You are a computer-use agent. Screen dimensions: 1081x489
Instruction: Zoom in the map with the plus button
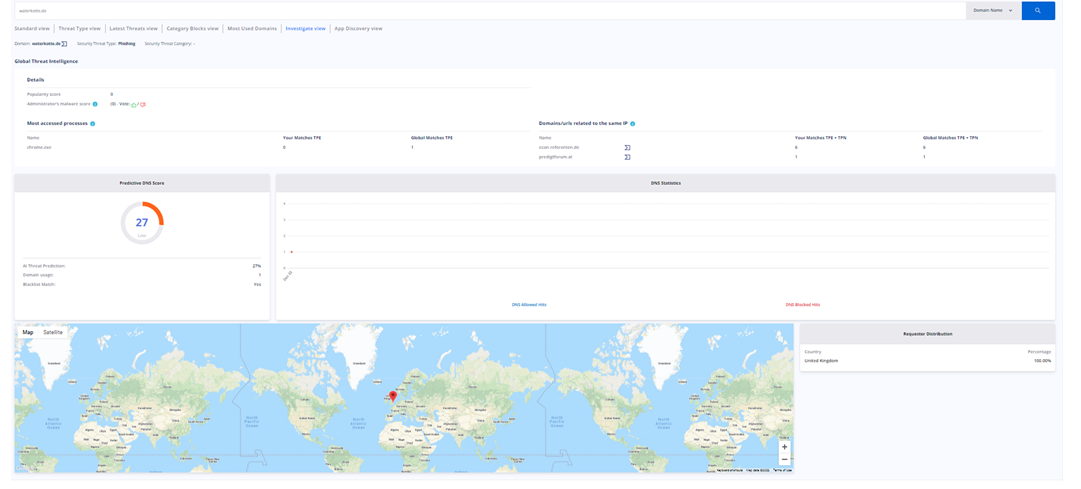coord(785,447)
